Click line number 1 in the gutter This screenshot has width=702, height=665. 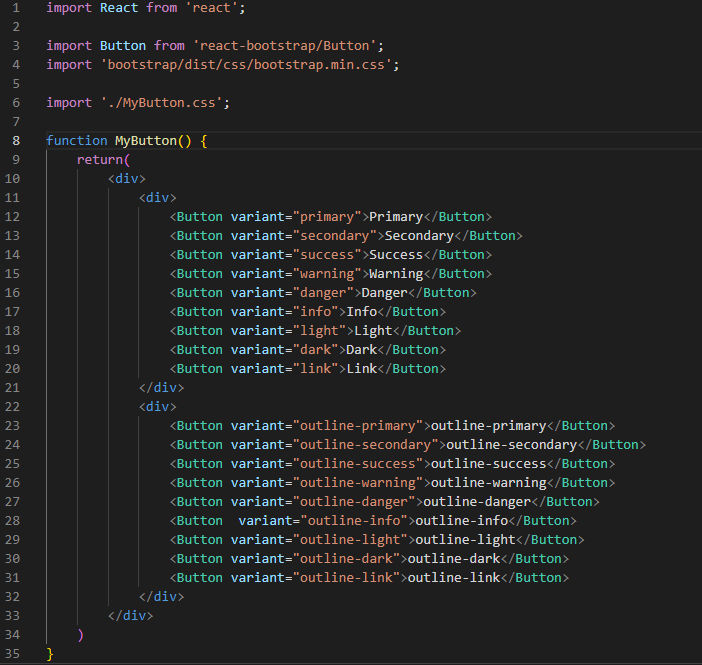pos(16,8)
